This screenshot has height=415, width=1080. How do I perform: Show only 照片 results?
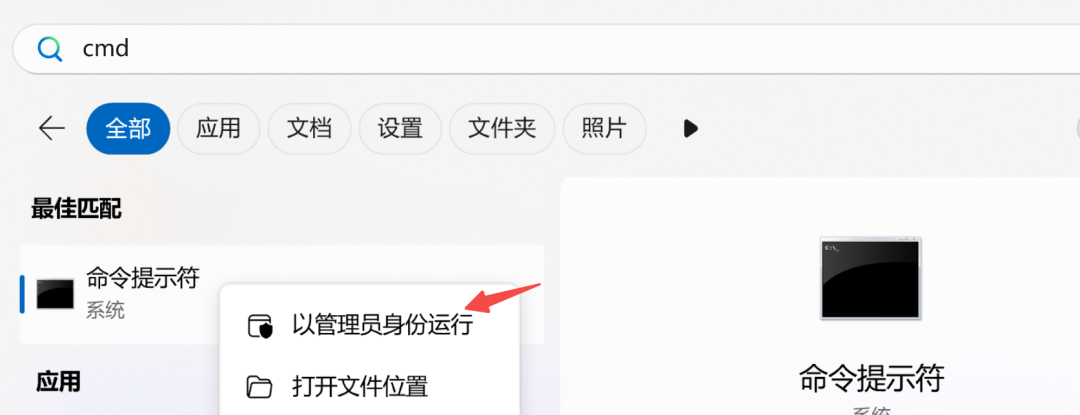[604, 129]
